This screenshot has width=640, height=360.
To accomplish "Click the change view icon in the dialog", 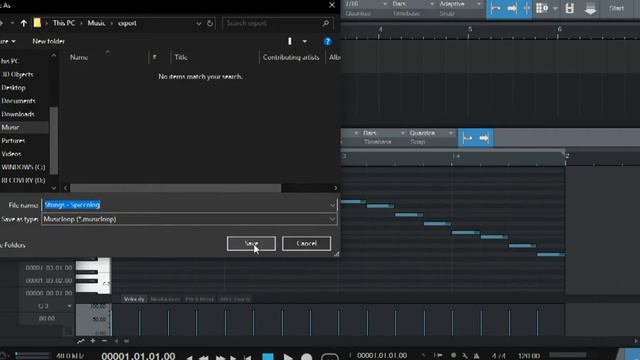I will pos(290,41).
